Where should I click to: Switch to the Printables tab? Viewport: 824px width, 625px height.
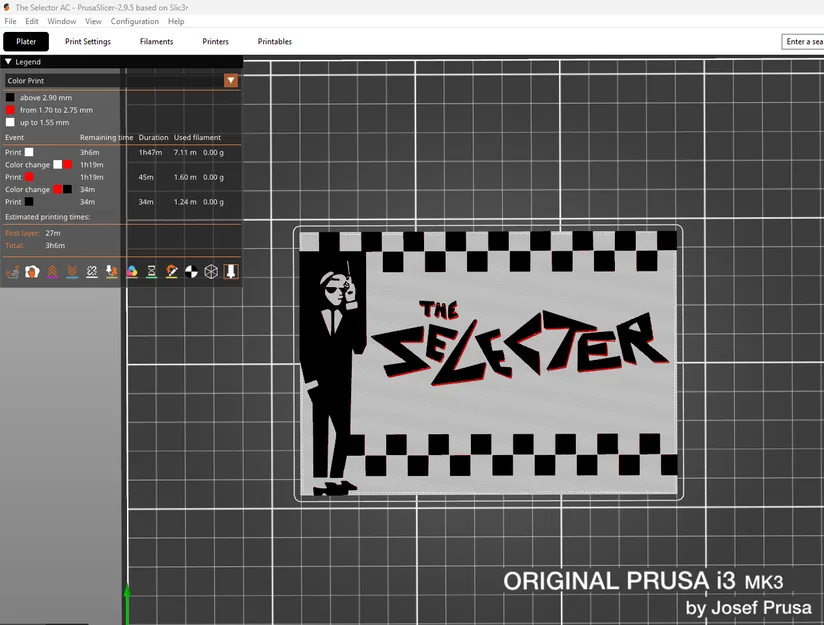pos(275,42)
